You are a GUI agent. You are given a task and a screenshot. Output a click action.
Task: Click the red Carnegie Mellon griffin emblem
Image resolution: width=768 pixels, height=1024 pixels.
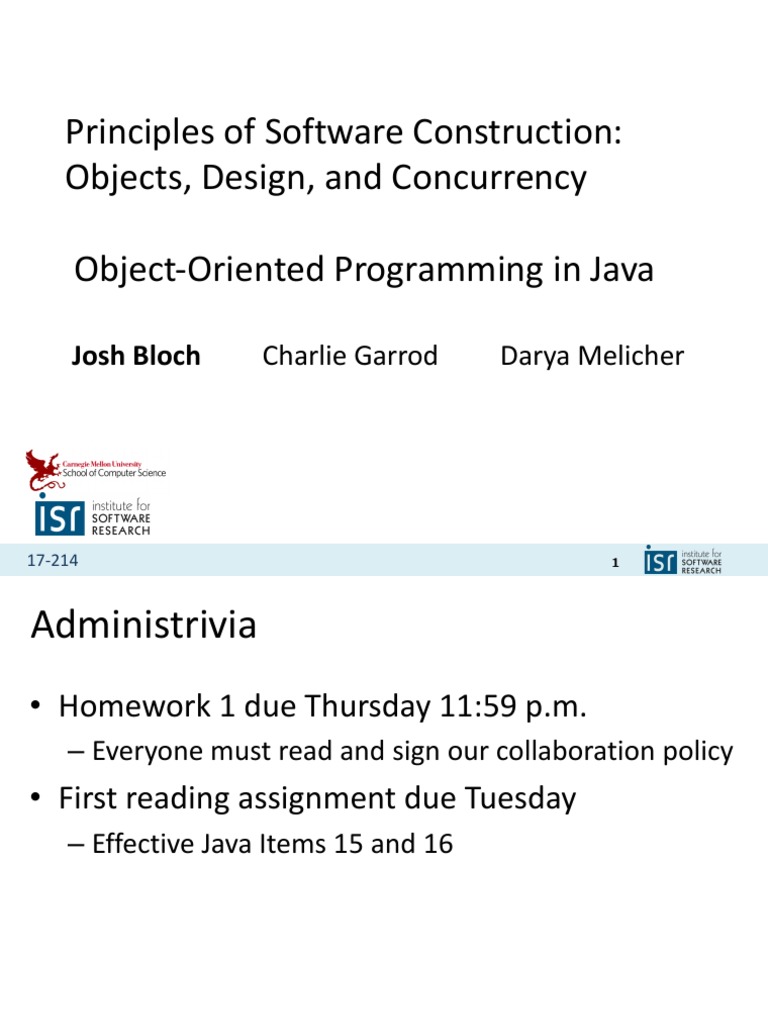point(44,468)
